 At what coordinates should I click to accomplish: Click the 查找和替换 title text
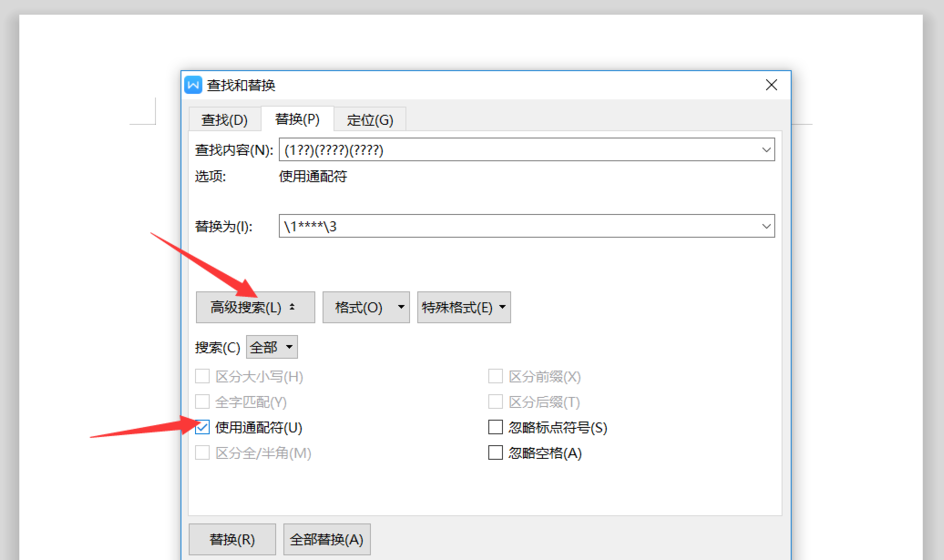click(x=241, y=86)
